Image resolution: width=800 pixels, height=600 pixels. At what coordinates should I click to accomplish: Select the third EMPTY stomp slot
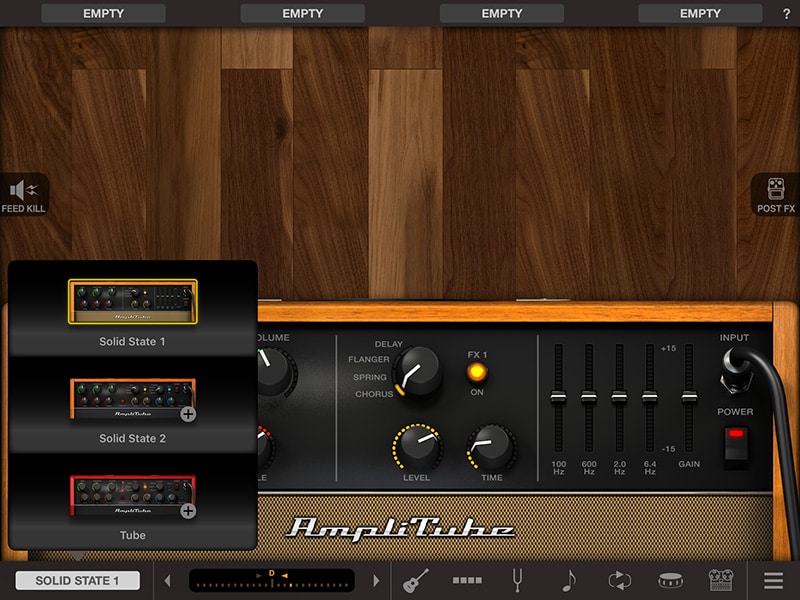point(502,14)
